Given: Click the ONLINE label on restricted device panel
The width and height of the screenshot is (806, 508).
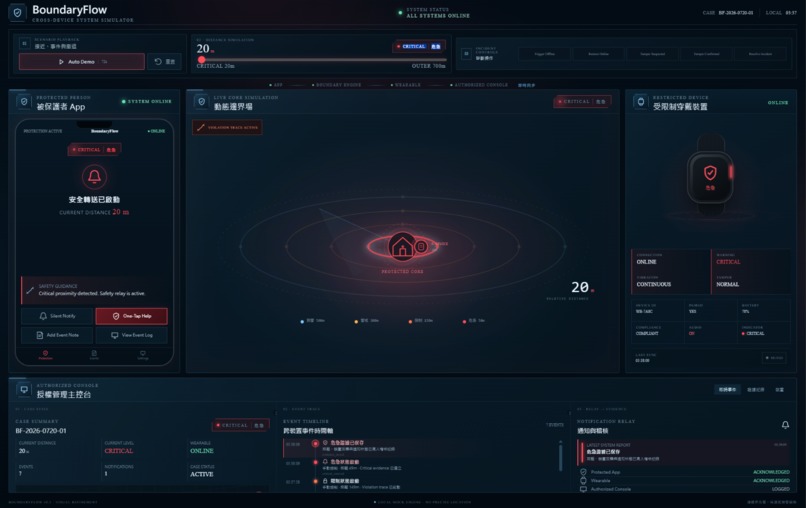Looking at the screenshot, I should coord(778,102).
